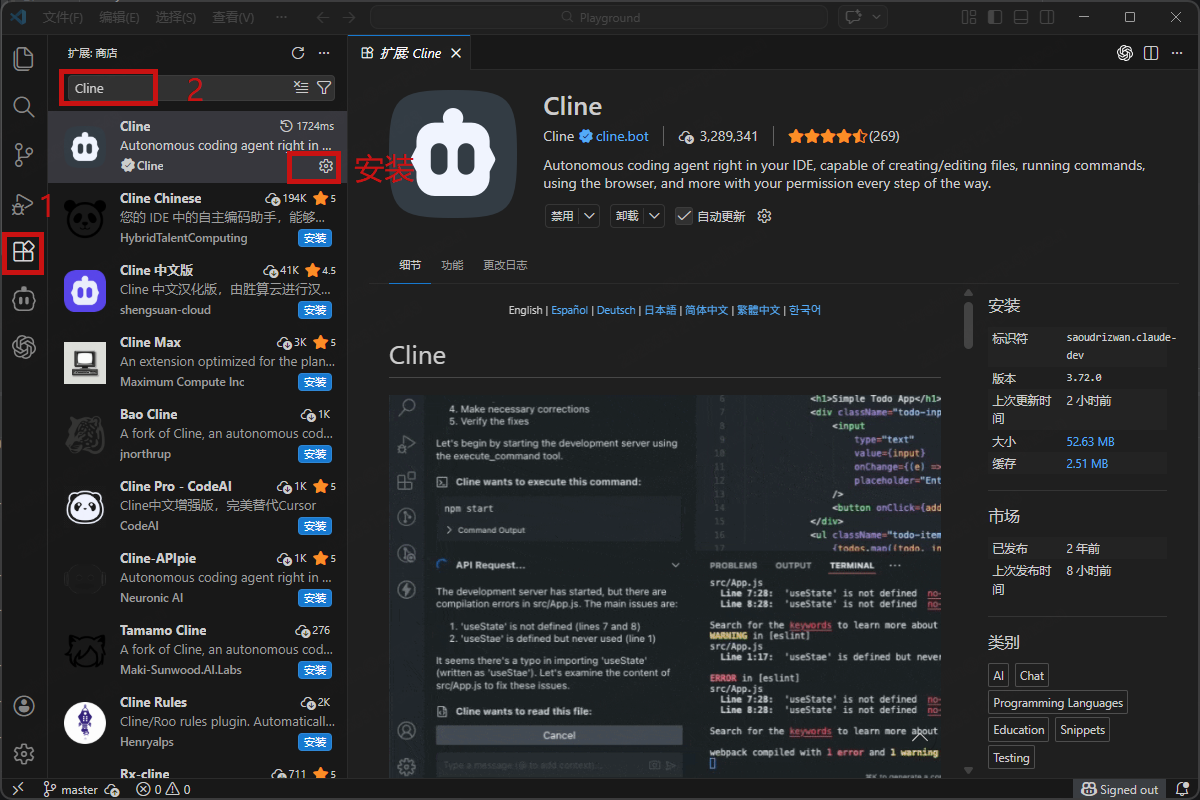
Task: Install the Cline Max extension
Action: (315, 382)
